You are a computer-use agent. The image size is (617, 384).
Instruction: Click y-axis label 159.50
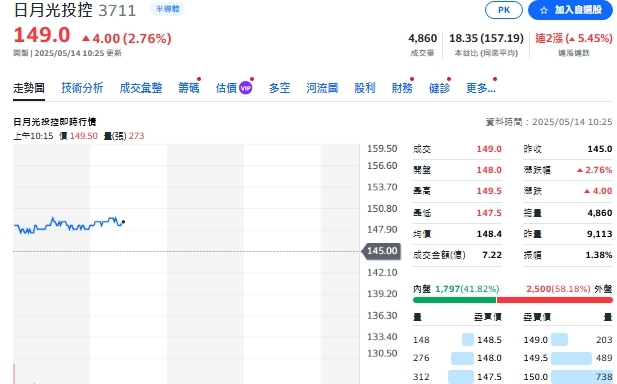point(382,149)
